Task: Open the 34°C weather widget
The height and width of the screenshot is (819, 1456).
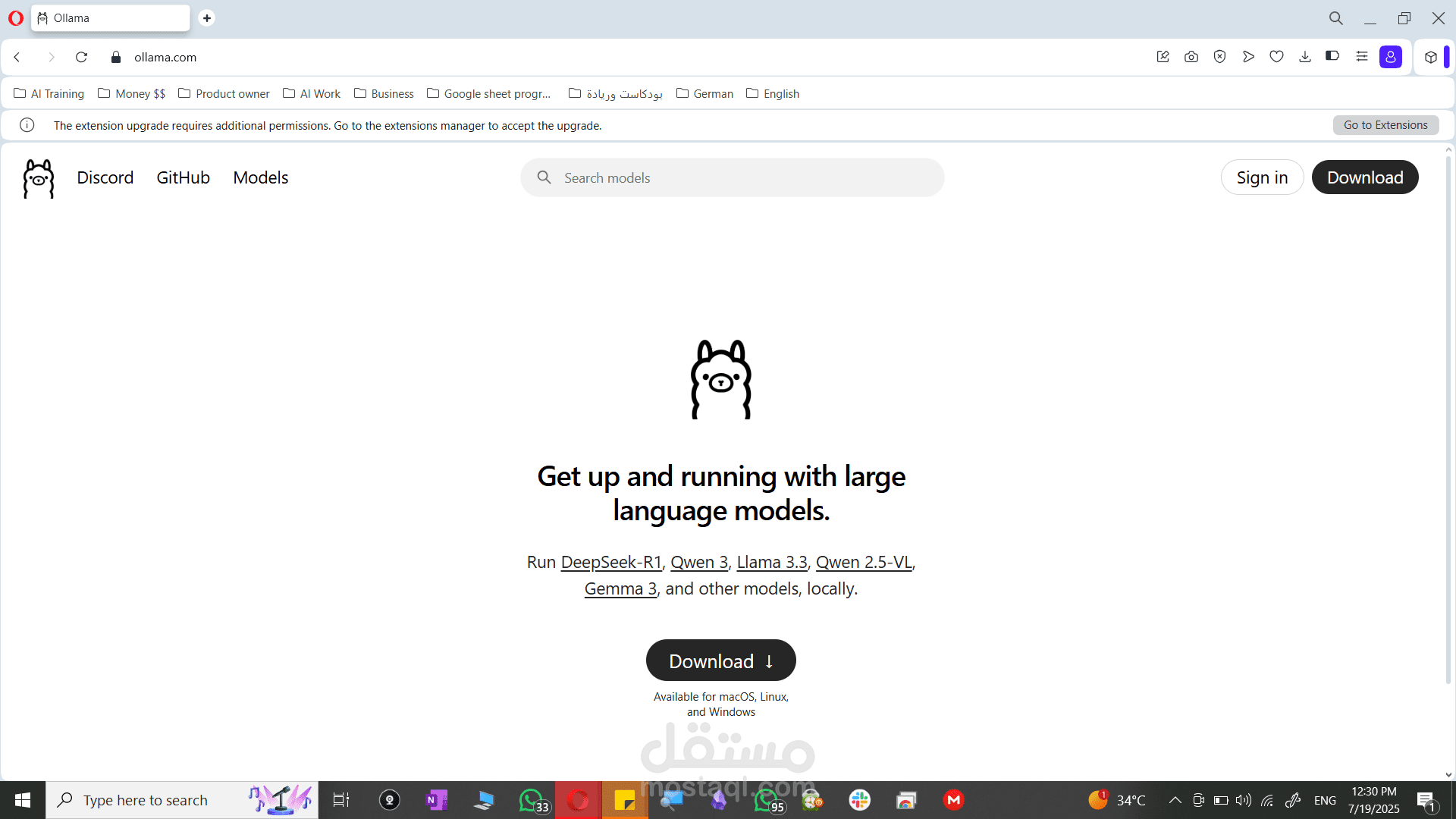Action: [x=1117, y=800]
